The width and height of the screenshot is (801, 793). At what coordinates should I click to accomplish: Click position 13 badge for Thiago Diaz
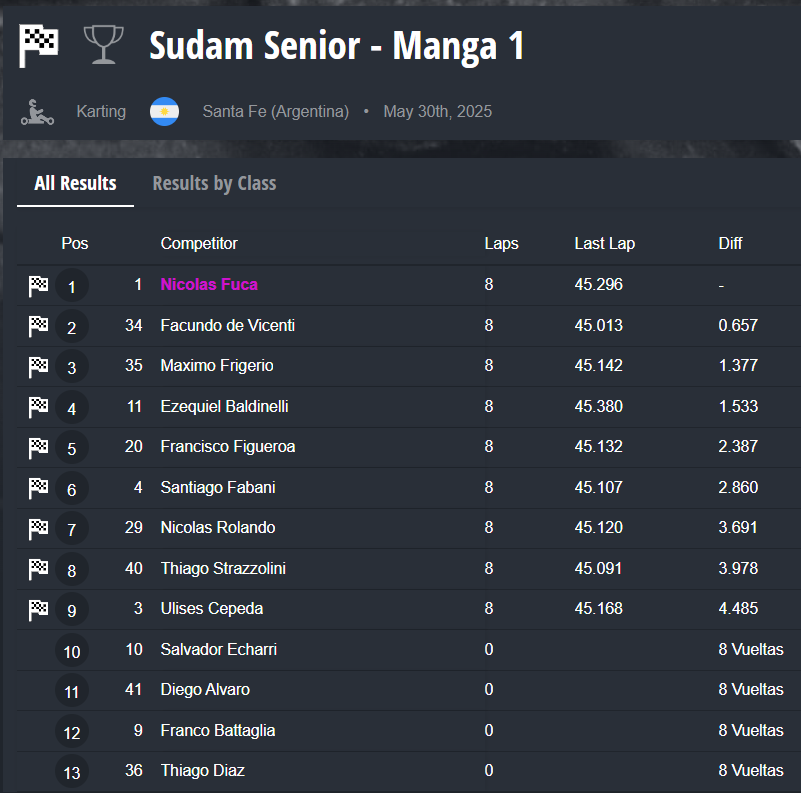coord(72,772)
